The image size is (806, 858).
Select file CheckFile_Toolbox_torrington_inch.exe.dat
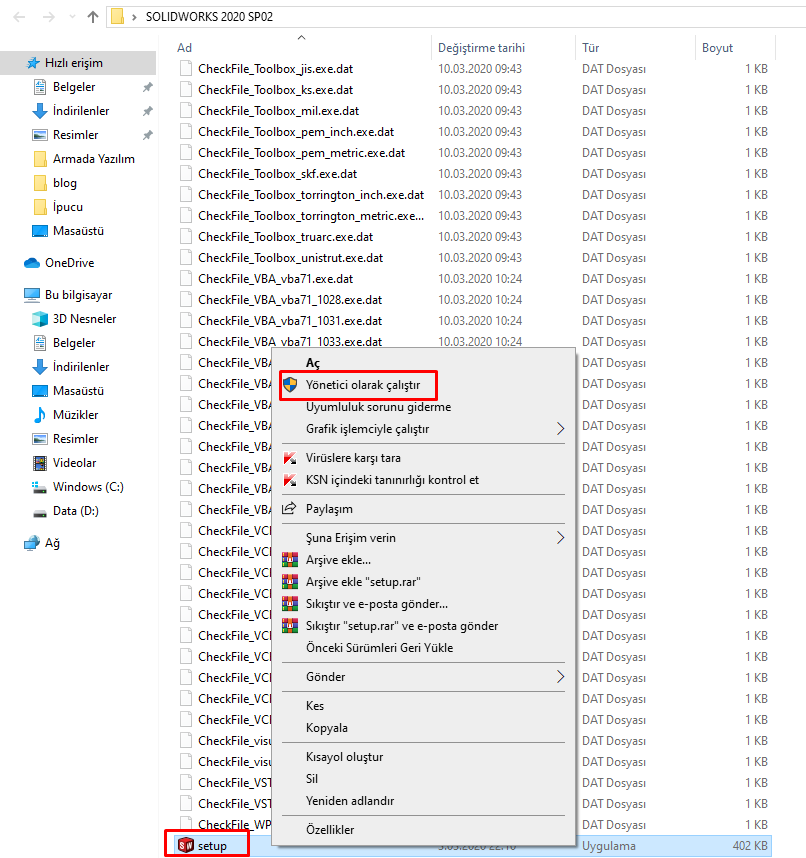coord(311,195)
